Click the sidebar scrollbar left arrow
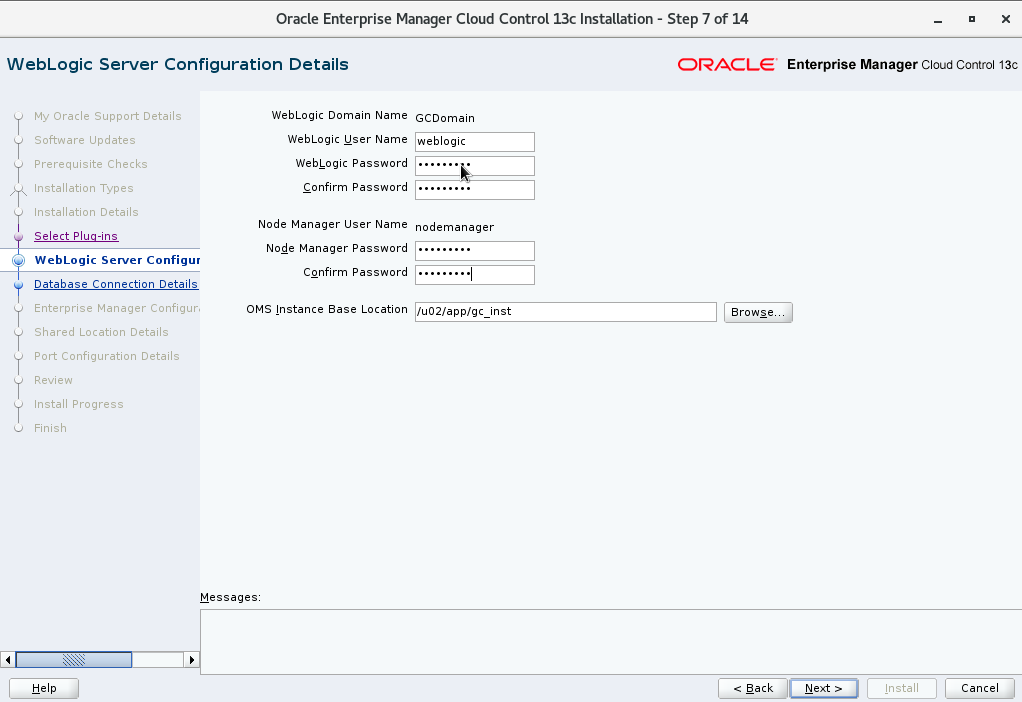This screenshot has height=702, width=1022. pos(8,660)
